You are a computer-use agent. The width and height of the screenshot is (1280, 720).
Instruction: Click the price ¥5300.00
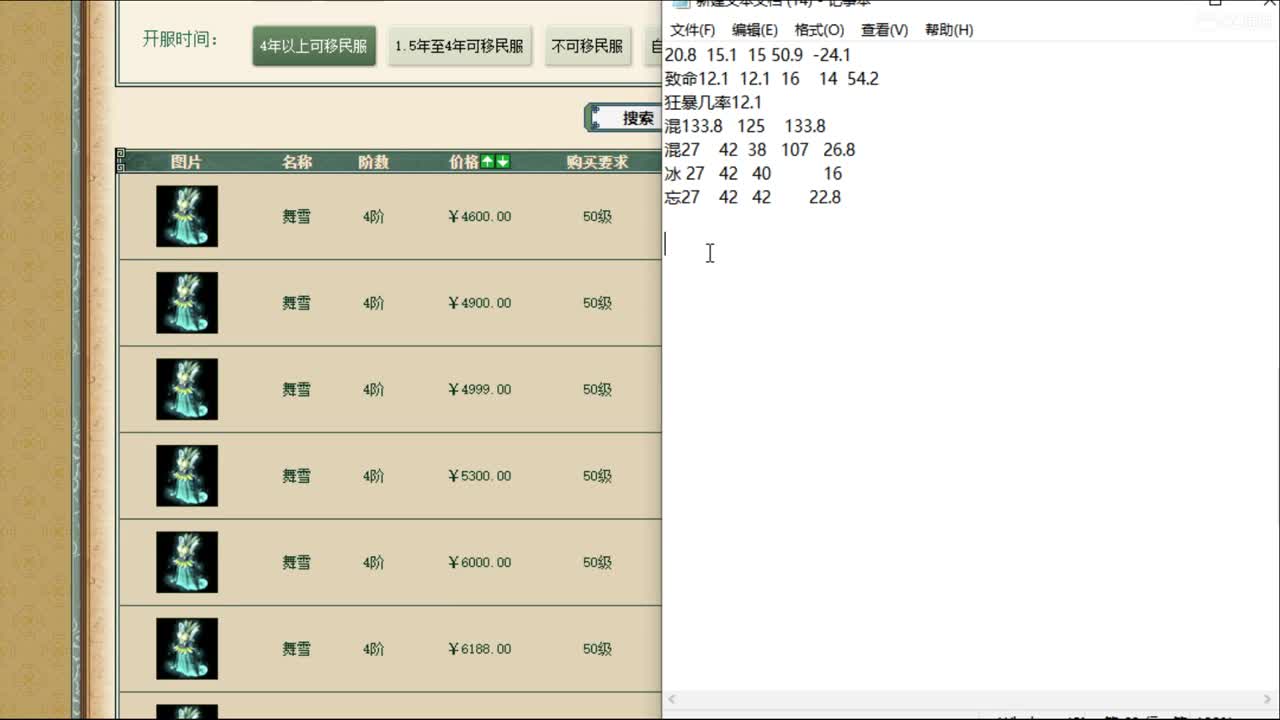(x=480, y=476)
